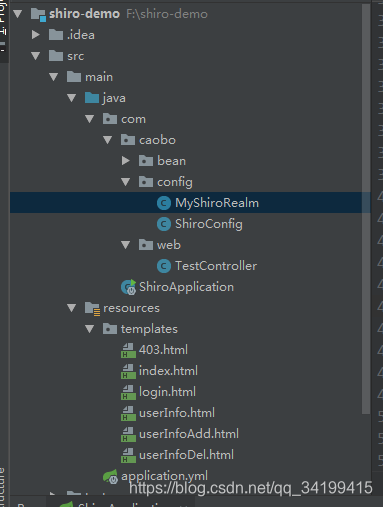Select the main folder name
Viewport: 383px width, 507px height.
coord(99,77)
